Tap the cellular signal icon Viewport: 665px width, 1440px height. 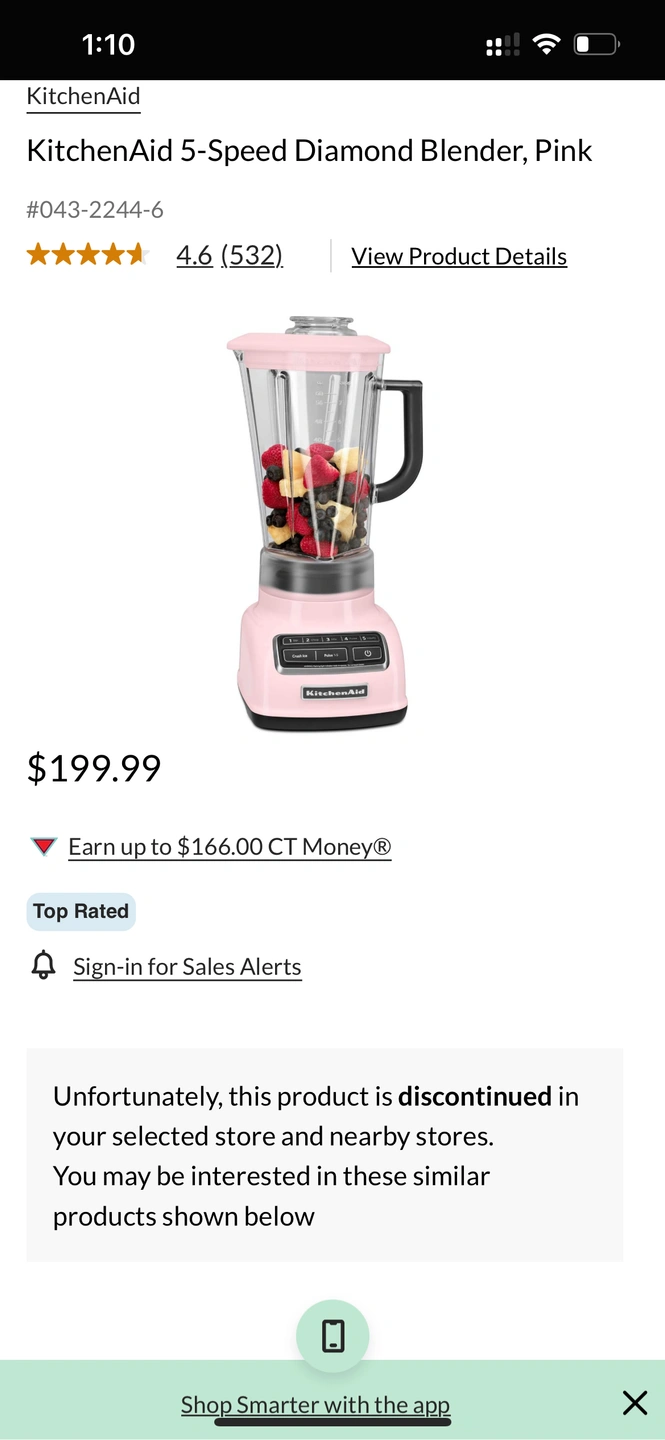click(502, 45)
